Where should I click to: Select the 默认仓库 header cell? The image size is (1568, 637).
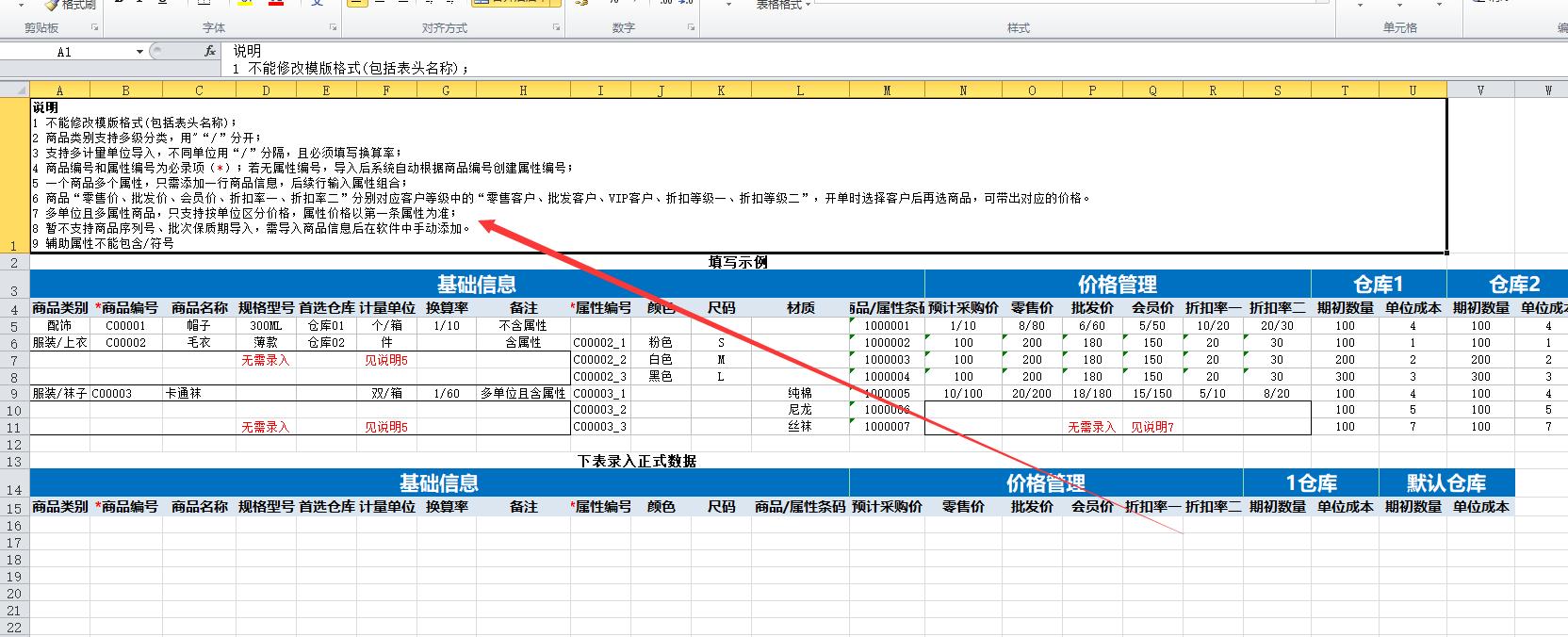pyautogui.click(x=1446, y=483)
